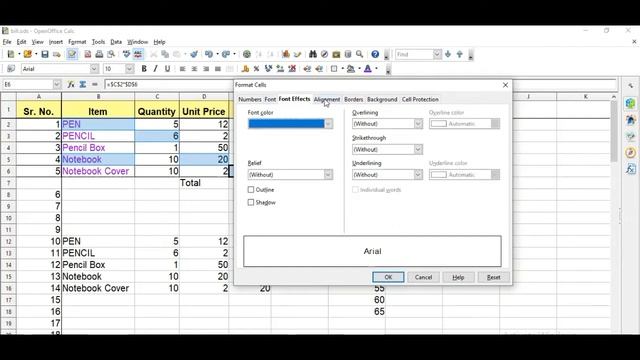Align cell text right
The image size is (640, 360).
[x=206, y=69]
